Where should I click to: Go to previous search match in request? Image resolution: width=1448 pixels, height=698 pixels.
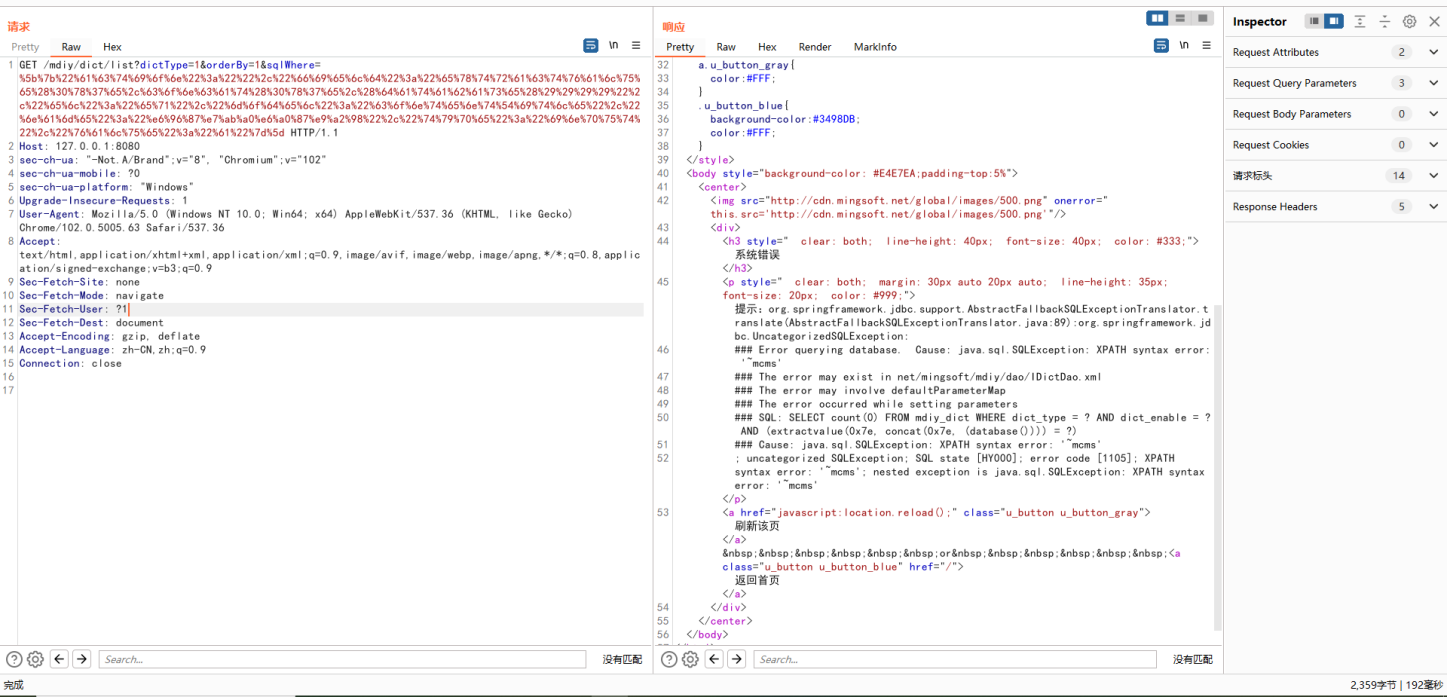[x=59, y=659]
